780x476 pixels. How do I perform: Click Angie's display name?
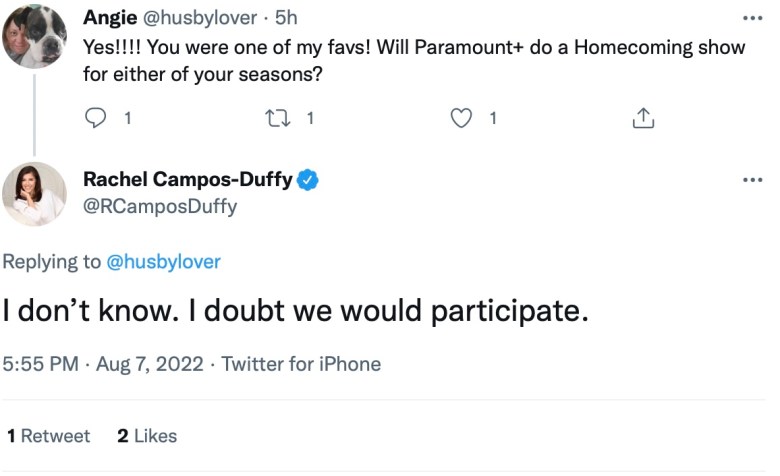[x=110, y=18]
